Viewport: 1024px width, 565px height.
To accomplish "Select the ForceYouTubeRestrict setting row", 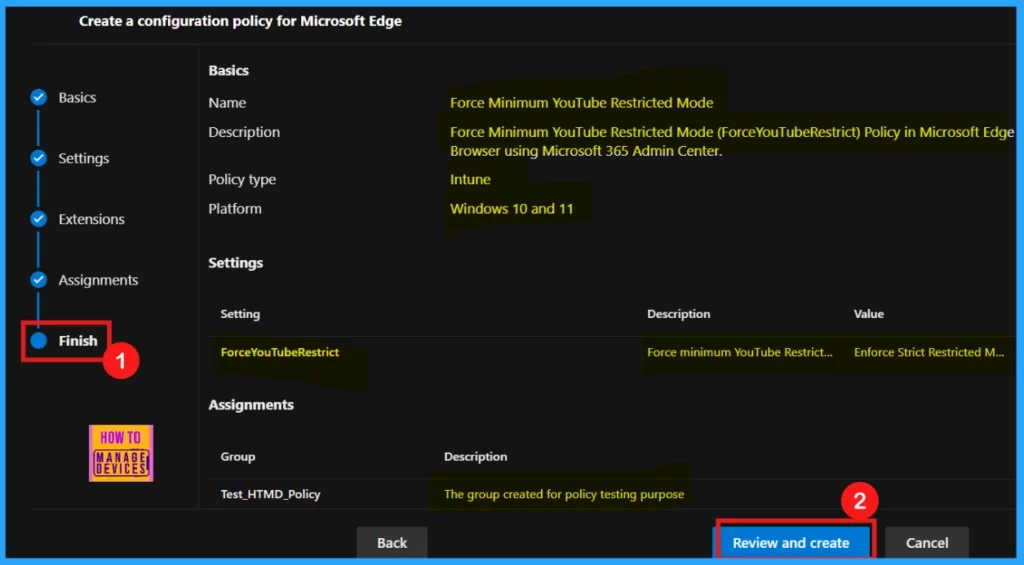I will pos(612,352).
